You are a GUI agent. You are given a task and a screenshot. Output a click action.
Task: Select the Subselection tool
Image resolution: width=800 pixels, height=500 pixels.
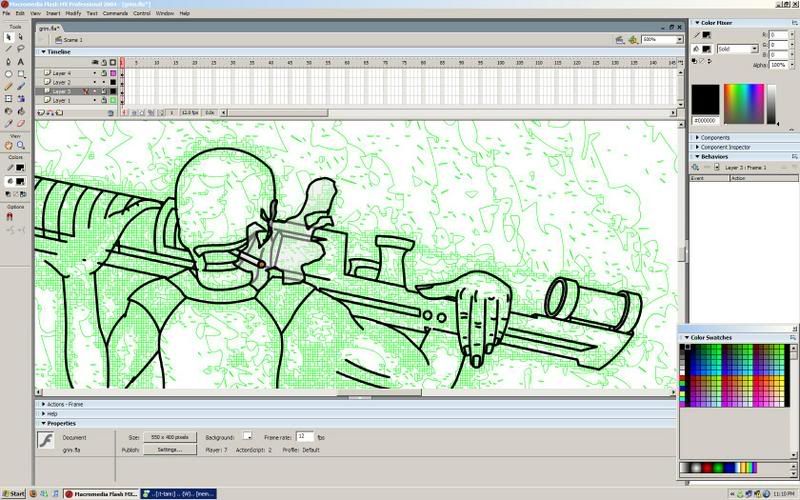point(21,37)
